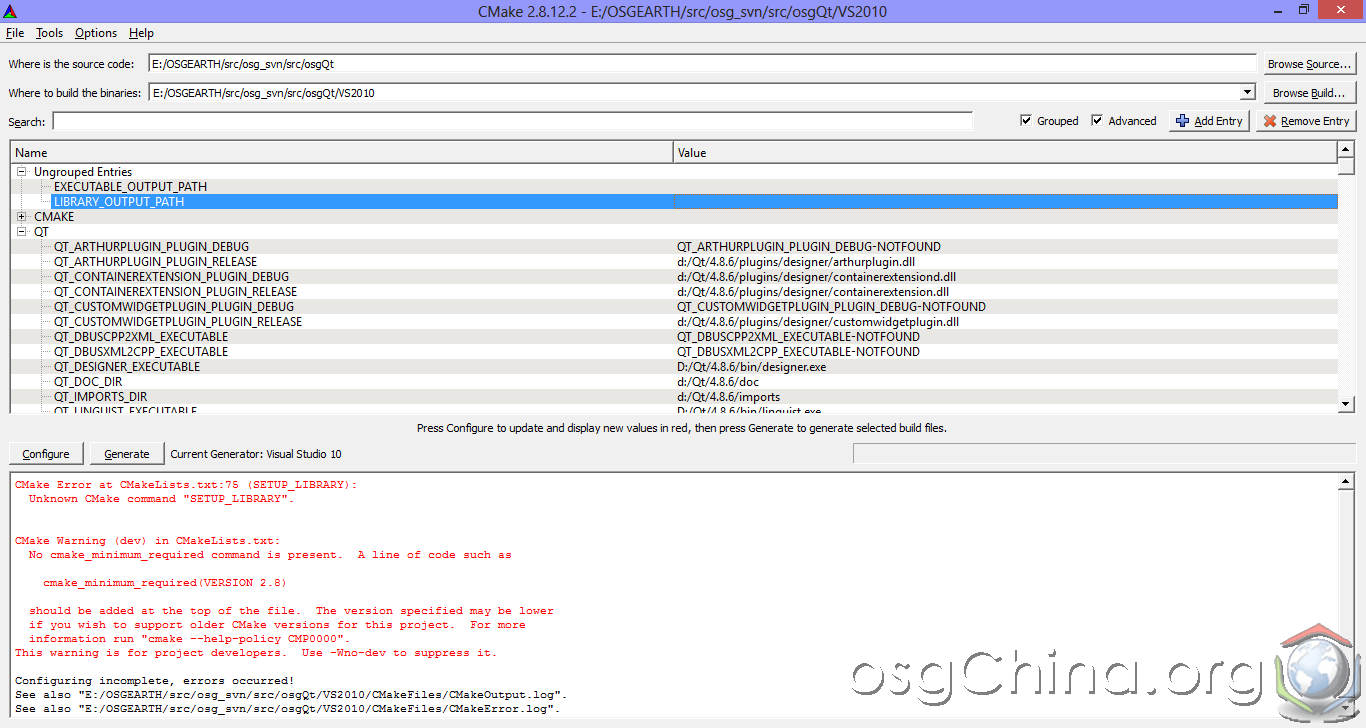
Task: Click value d:/Qt/4.8.6/plugins/designer/containerextensiond.dll
Action: click(816, 277)
